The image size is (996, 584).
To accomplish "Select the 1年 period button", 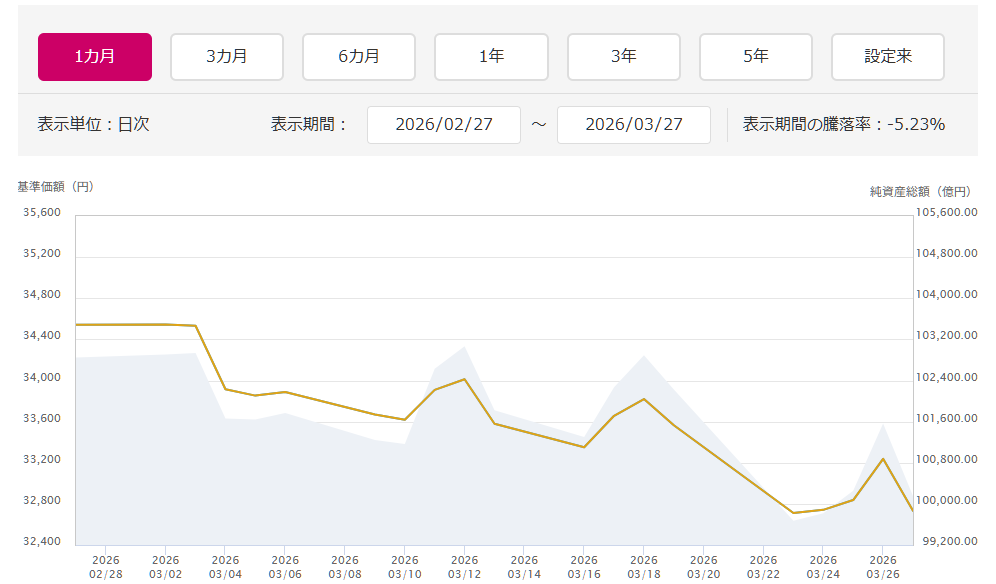I will point(491,57).
